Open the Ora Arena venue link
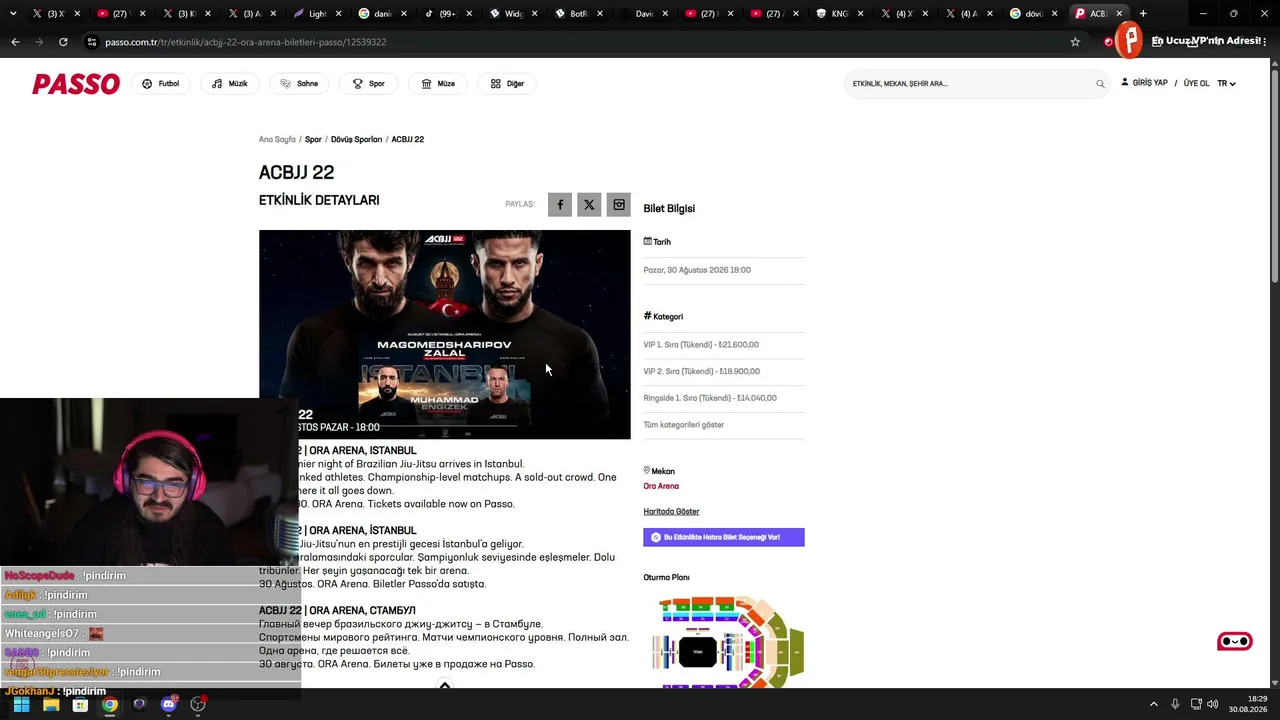 661,486
